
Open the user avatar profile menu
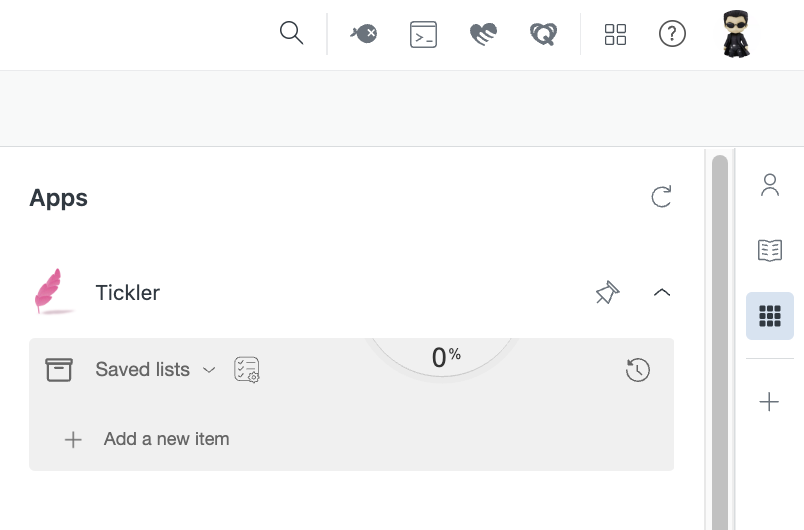pyautogui.click(x=736, y=34)
